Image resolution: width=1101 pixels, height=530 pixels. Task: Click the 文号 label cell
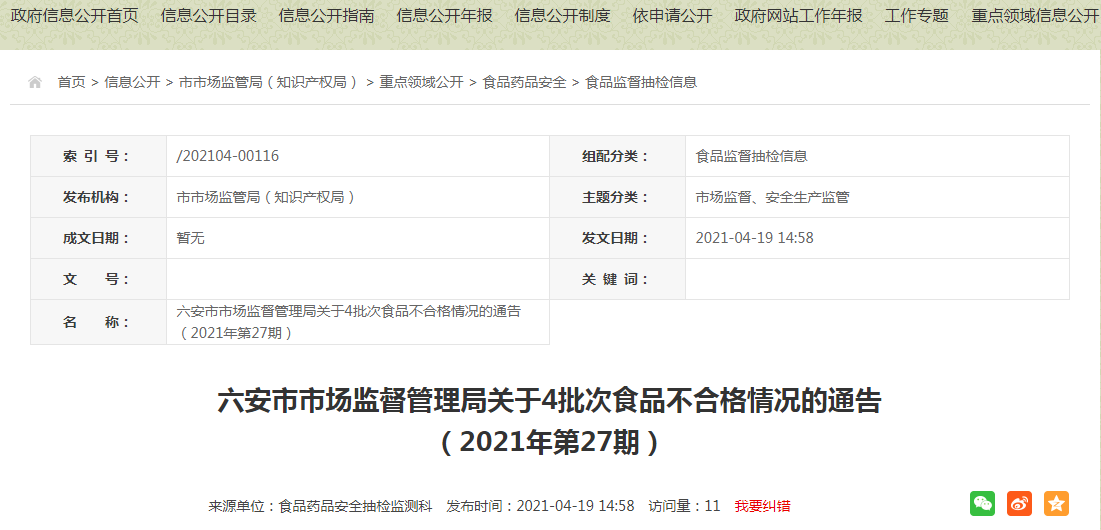[x=98, y=279]
